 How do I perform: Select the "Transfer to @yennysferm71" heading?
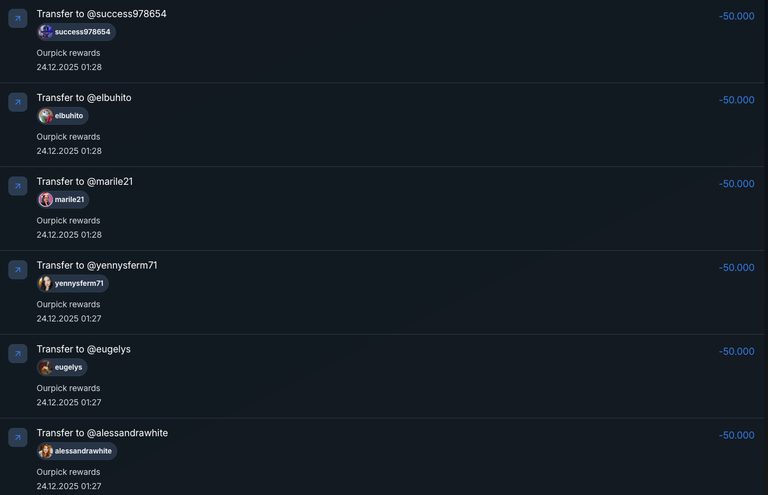pos(97,266)
